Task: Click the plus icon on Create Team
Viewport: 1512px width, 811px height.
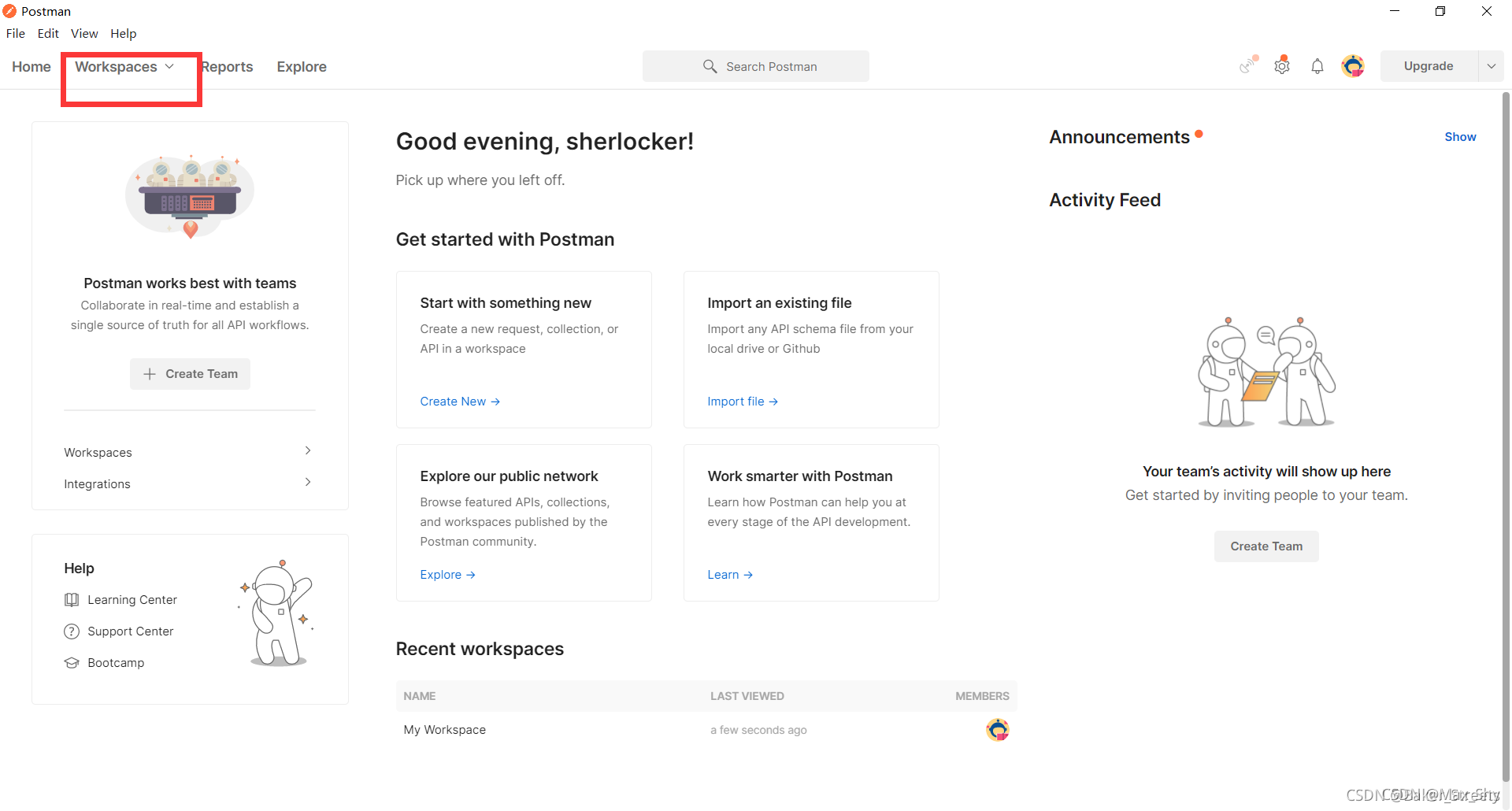Action: (x=150, y=374)
